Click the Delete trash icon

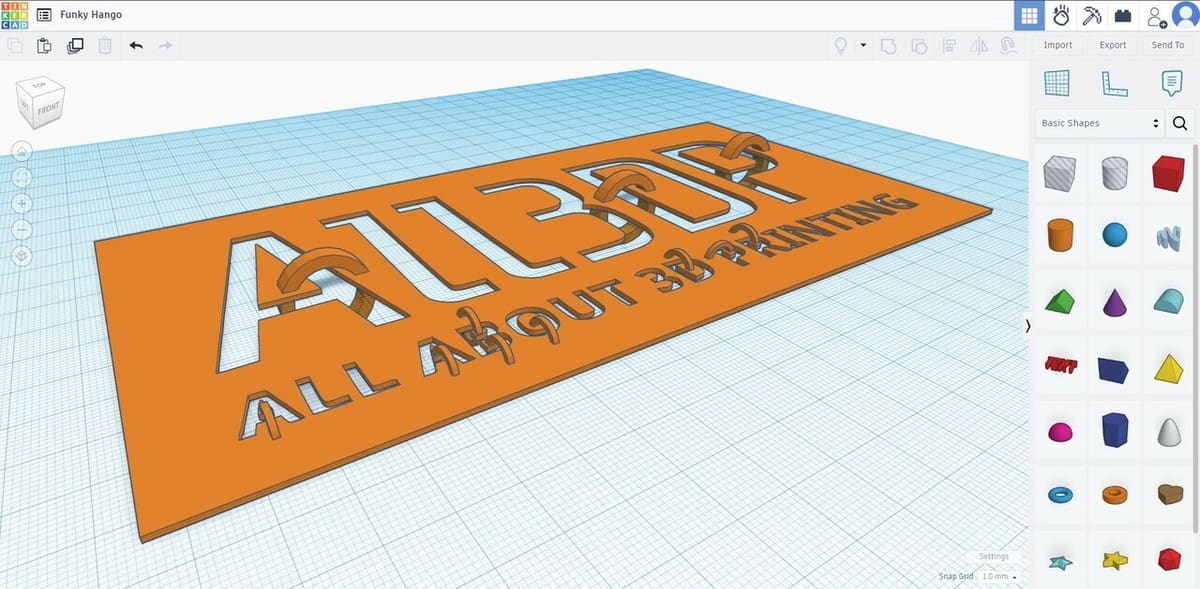click(x=105, y=45)
